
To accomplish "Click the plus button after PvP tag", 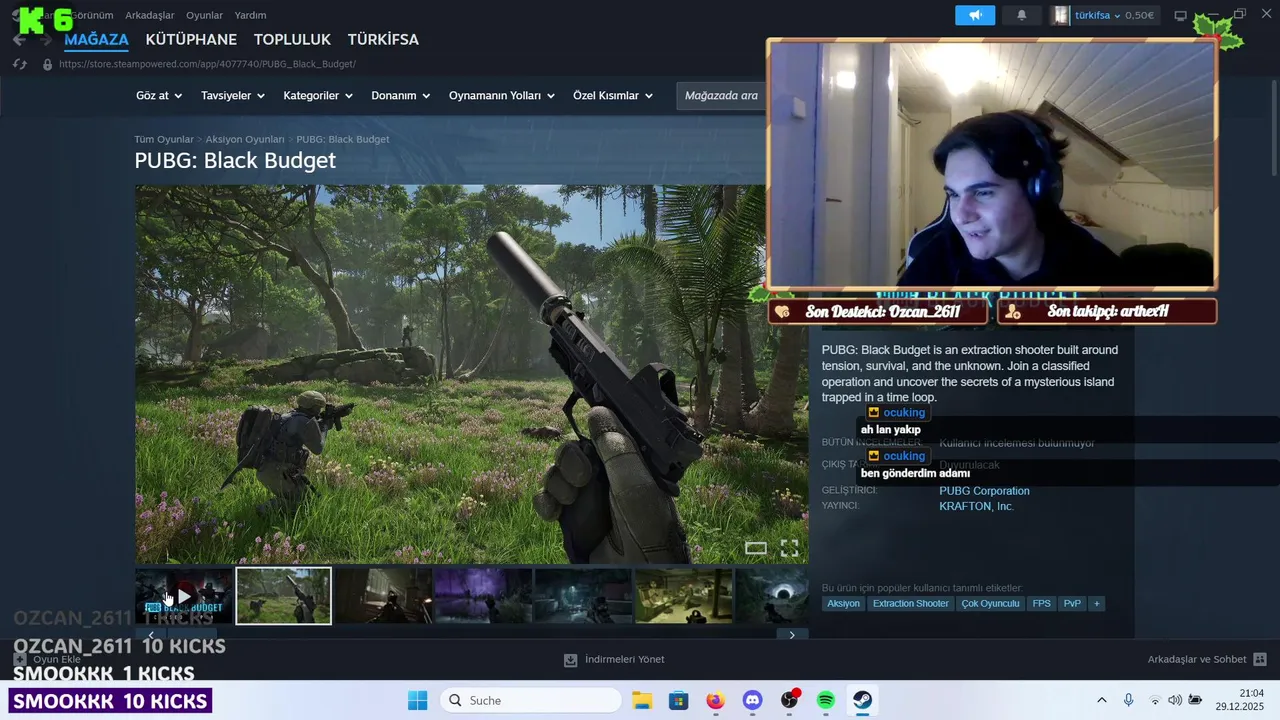I will [x=1096, y=604].
